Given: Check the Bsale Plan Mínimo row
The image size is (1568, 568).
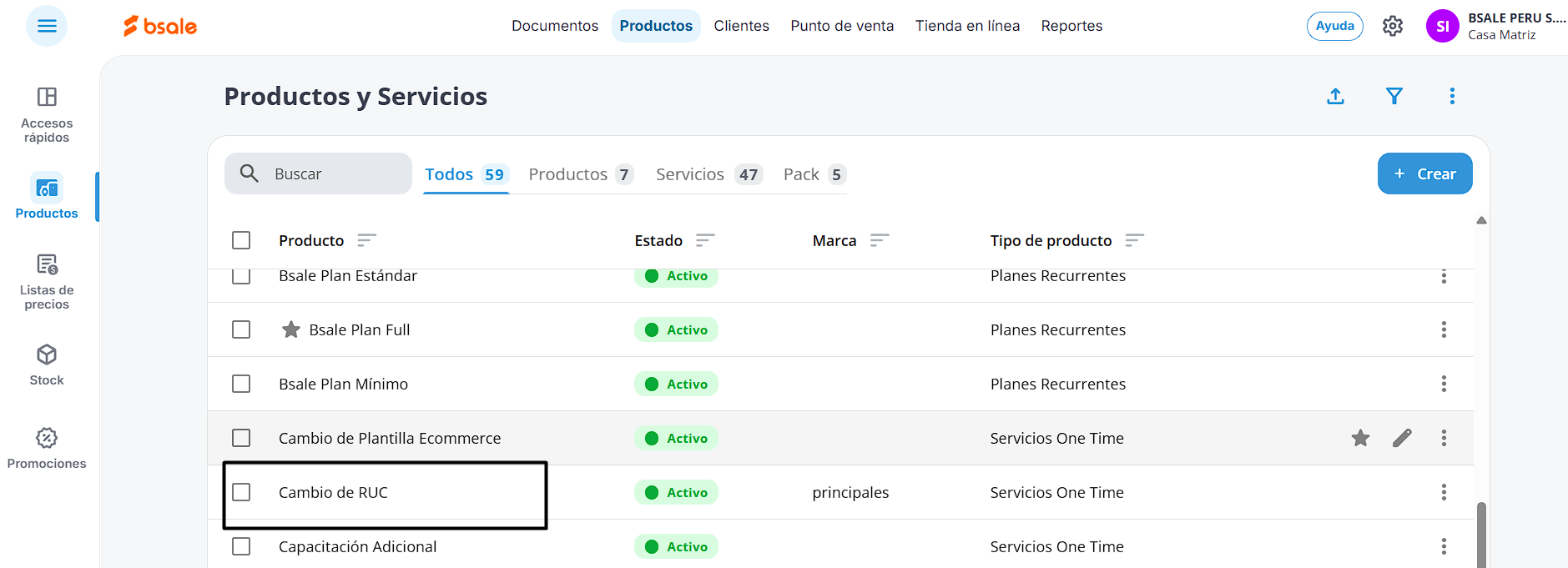Looking at the screenshot, I should tap(241, 384).
